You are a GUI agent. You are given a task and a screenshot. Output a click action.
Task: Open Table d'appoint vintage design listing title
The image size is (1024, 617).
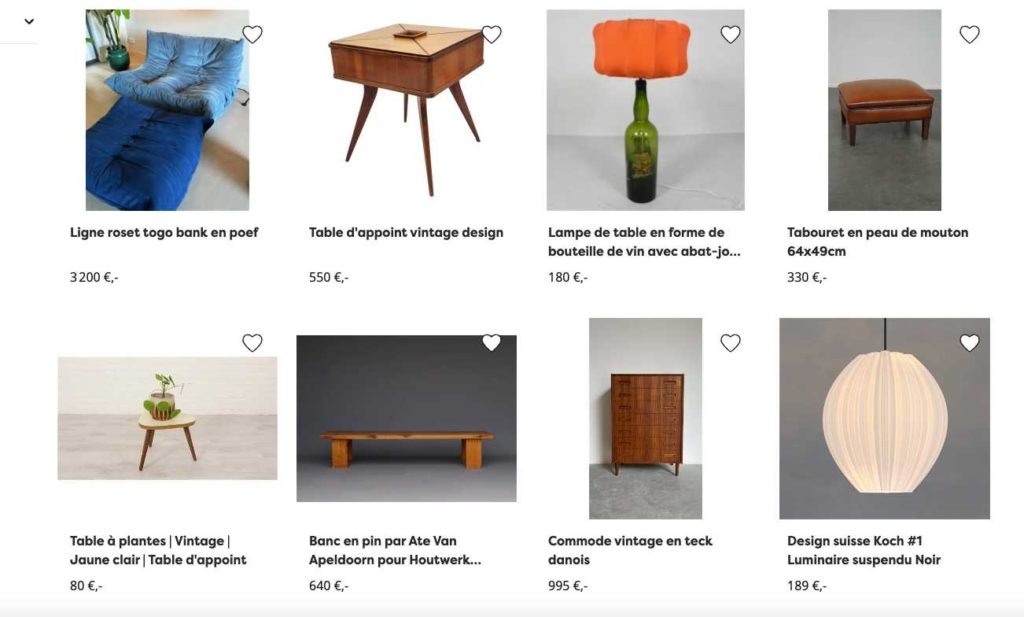(406, 232)
